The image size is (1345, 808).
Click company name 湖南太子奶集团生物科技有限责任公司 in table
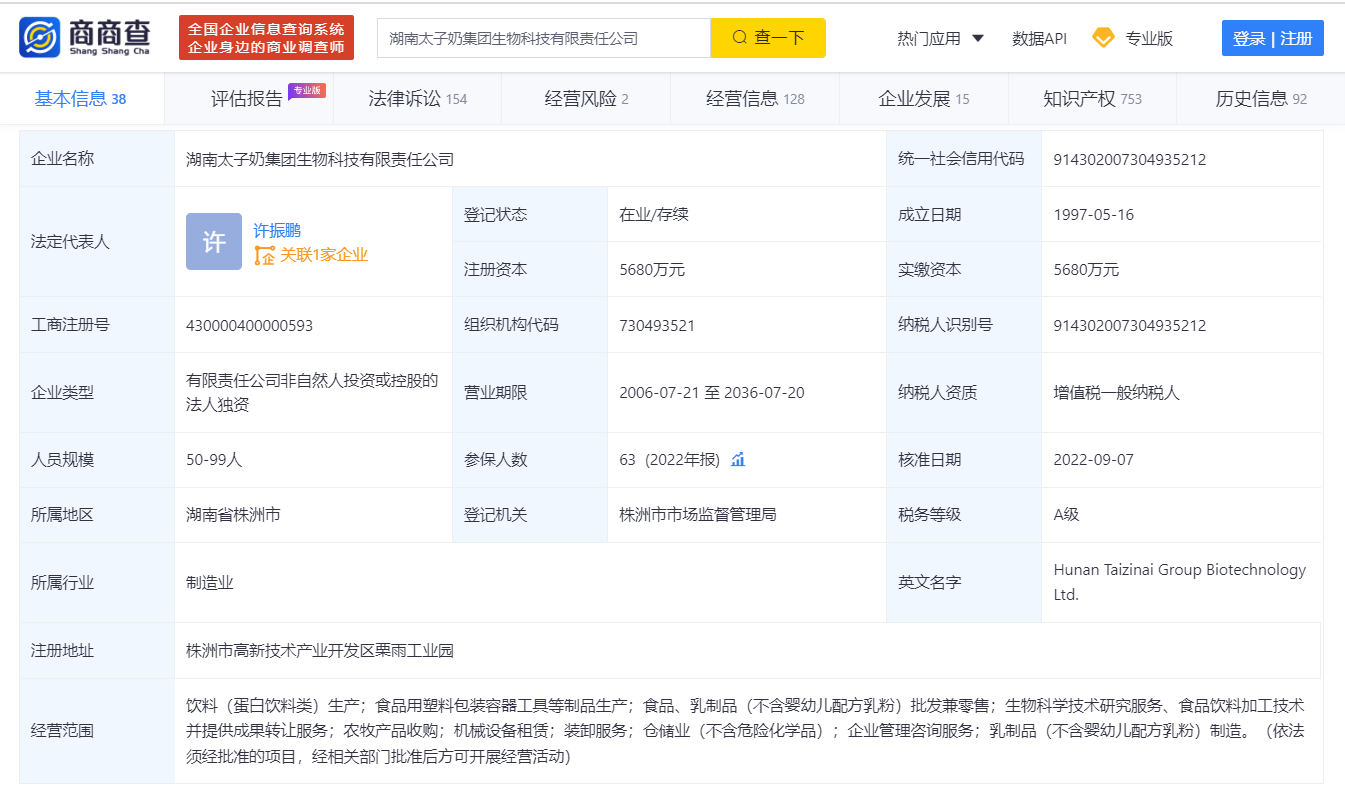[x=320, y=159]
